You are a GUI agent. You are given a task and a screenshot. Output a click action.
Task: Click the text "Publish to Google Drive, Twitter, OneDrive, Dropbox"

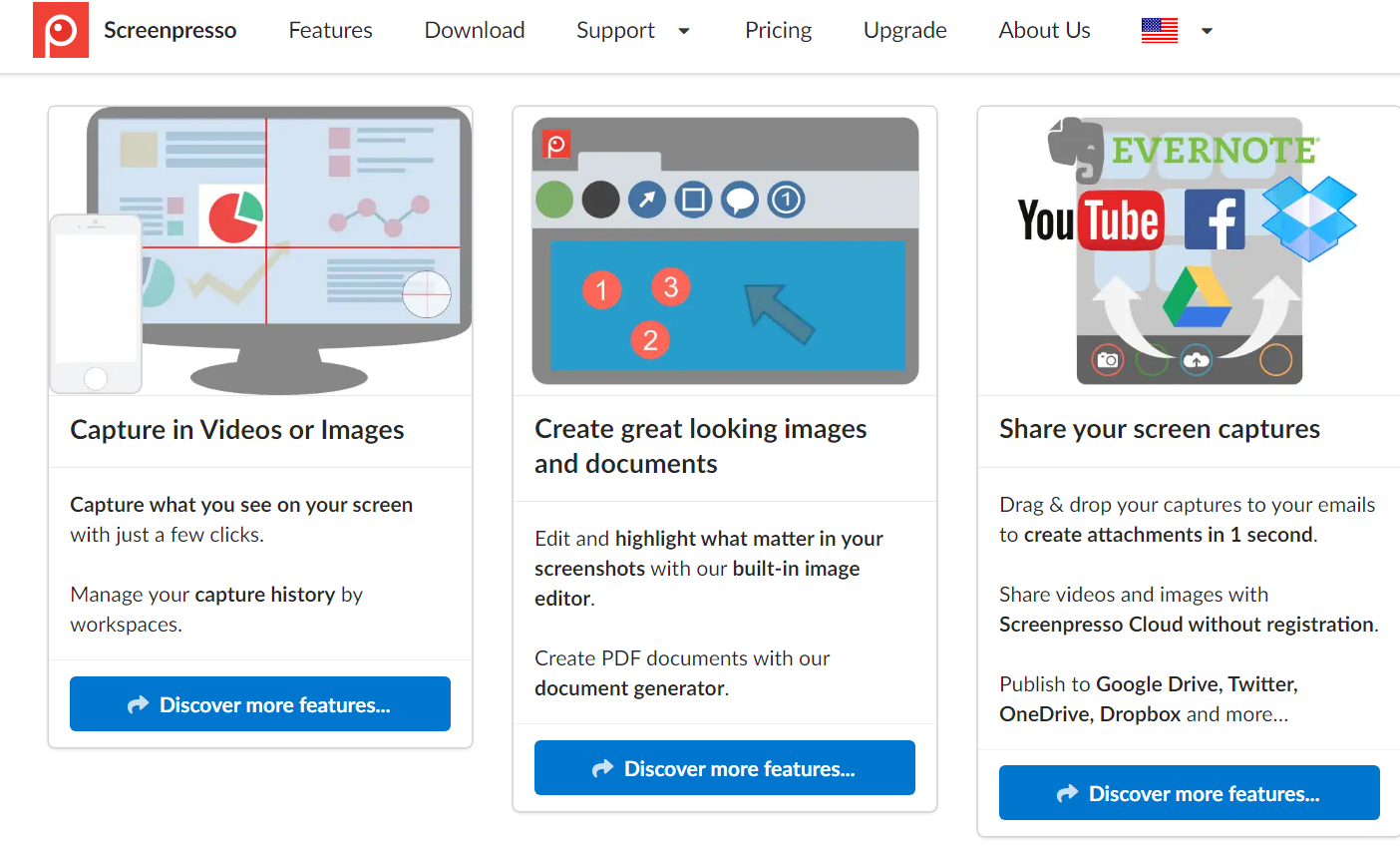tap(1149, 699)
